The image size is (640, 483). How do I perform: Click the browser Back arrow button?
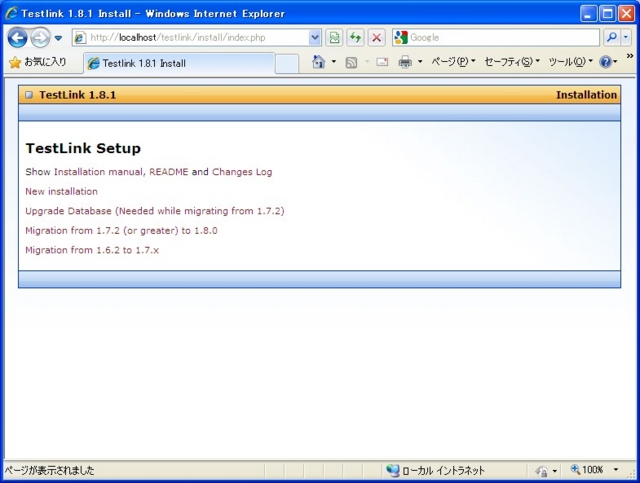click(x=18, y=38)
